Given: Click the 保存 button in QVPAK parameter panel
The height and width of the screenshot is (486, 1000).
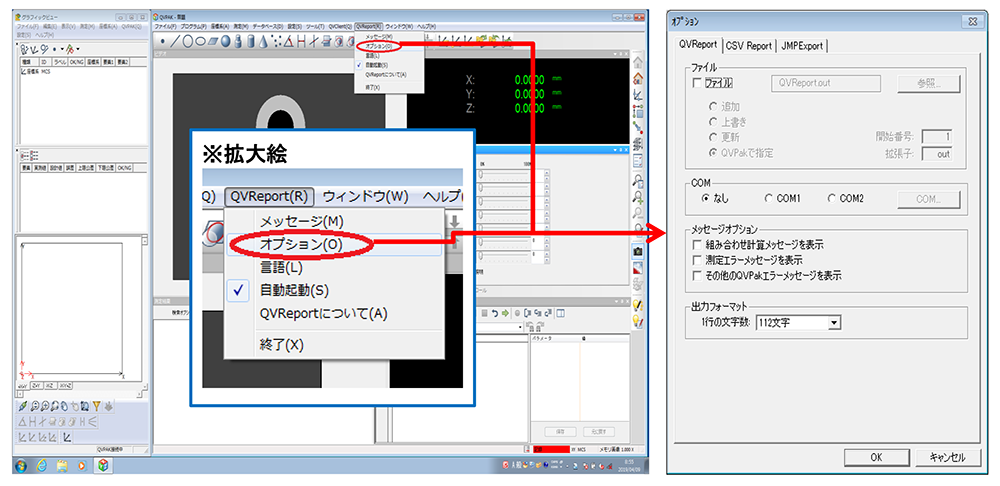Looking at the screenshot, I should 561,432.
